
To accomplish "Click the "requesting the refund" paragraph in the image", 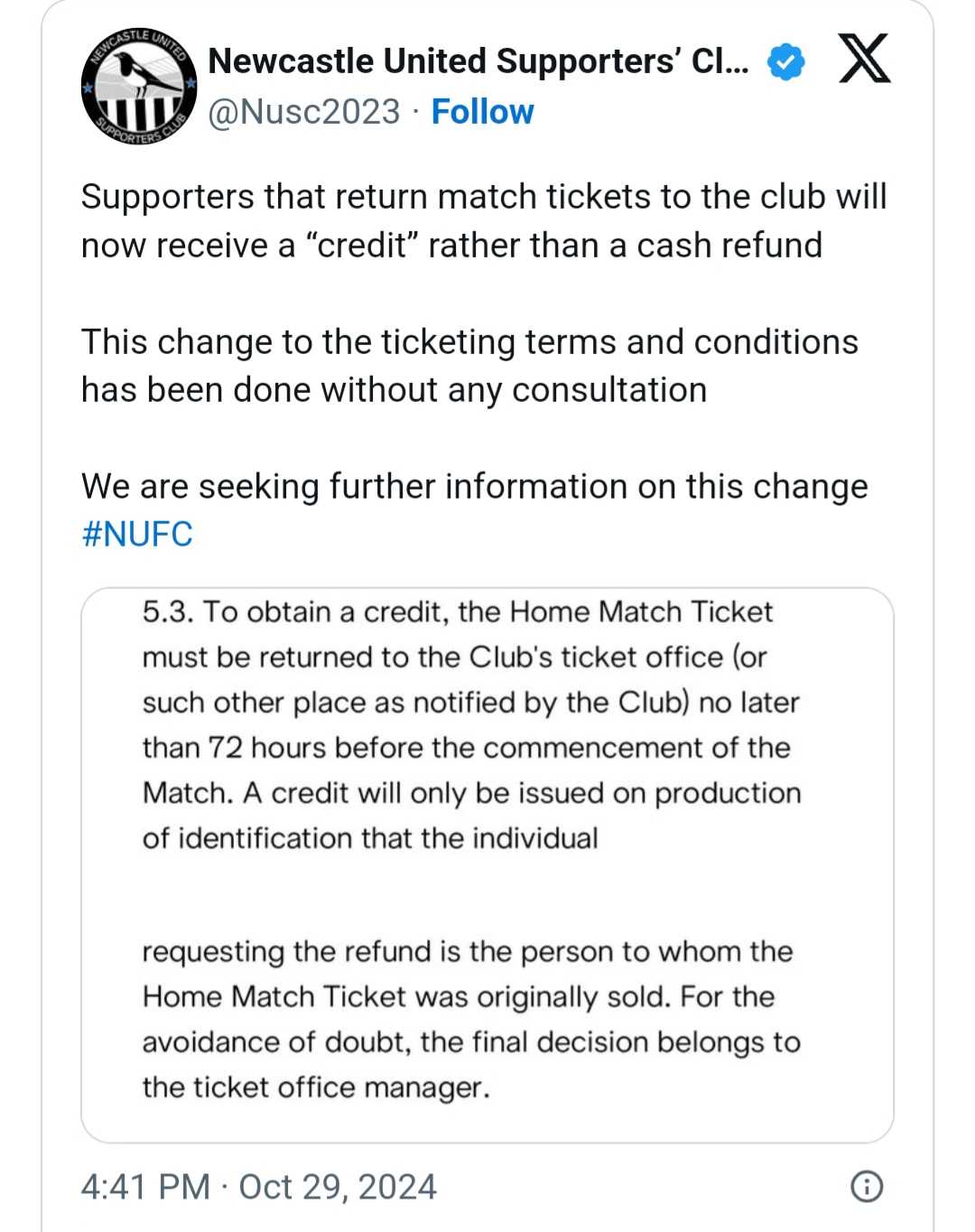I will coord(468,951).
